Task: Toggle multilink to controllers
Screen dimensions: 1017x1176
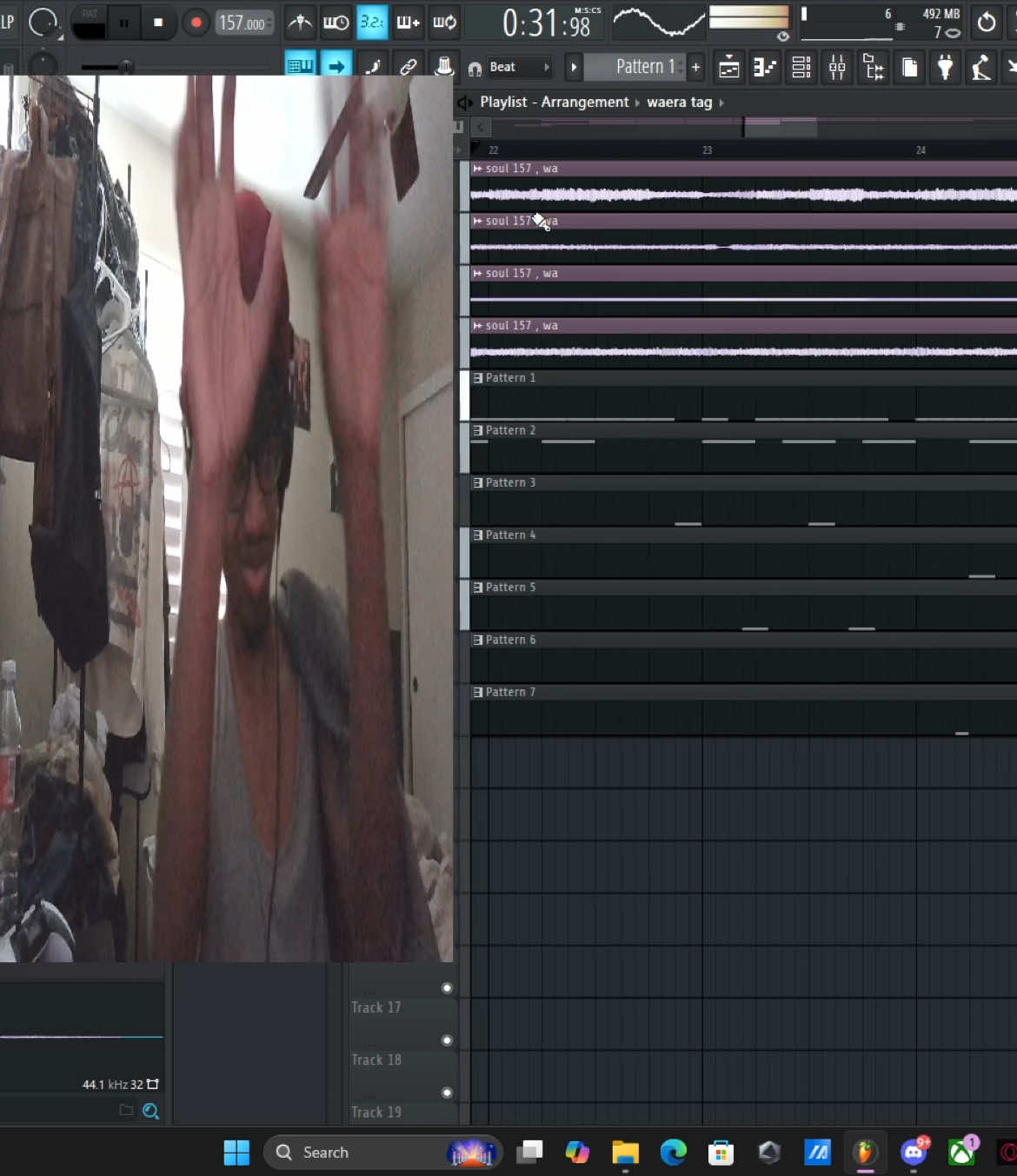Action: 408,67
